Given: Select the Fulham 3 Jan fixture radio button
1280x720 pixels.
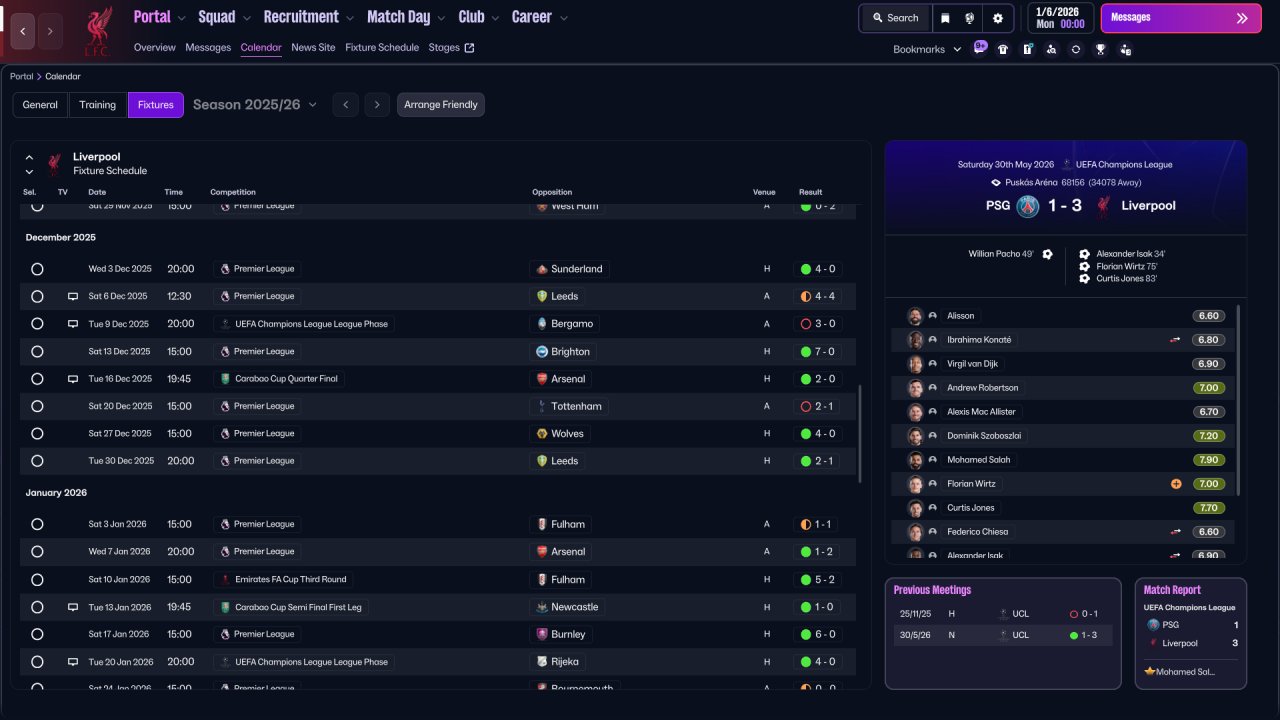Looking at the screenshot, I should pyautogui.click(x=37, y=524).
